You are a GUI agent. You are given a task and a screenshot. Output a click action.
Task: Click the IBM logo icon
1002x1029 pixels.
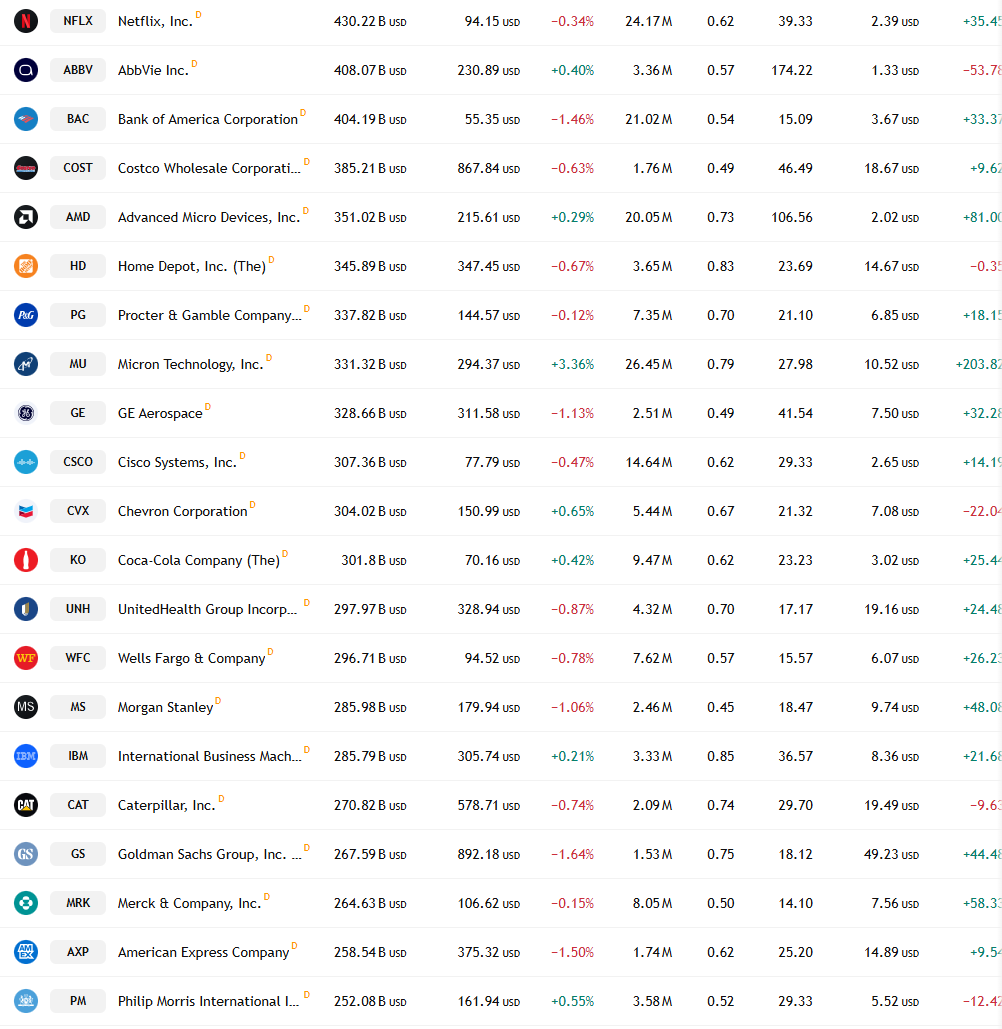26,756
